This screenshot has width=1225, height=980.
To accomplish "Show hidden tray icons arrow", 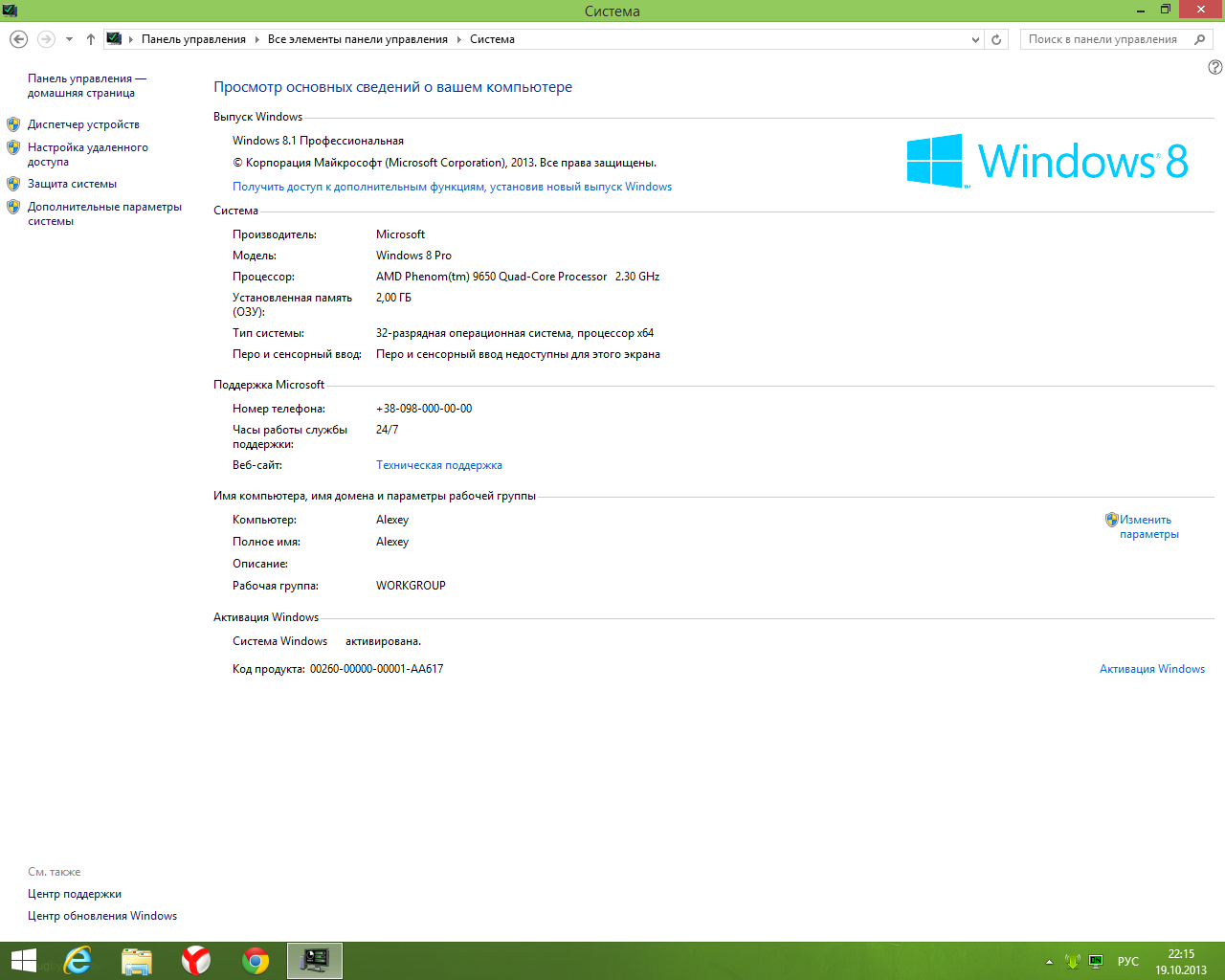I will [x=1049, y=962].
